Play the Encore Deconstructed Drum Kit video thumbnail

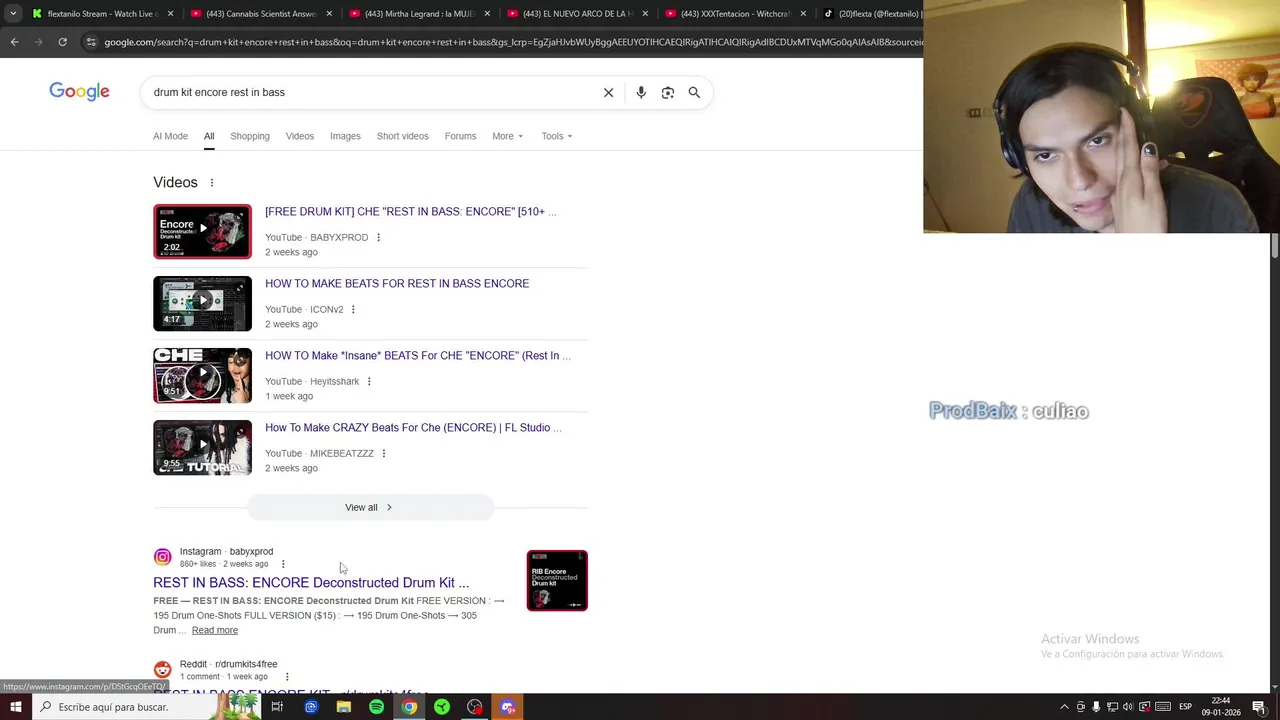click(x=202, y=231)
